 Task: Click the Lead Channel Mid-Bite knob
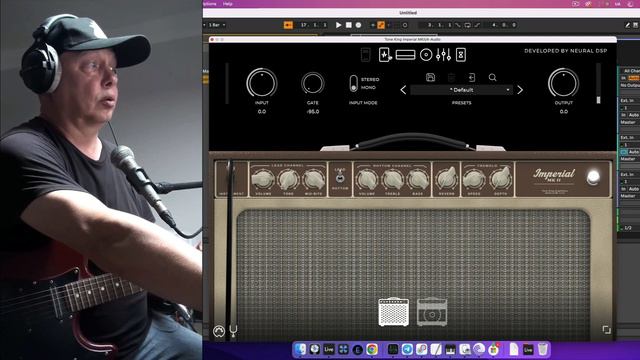(313, 179)
